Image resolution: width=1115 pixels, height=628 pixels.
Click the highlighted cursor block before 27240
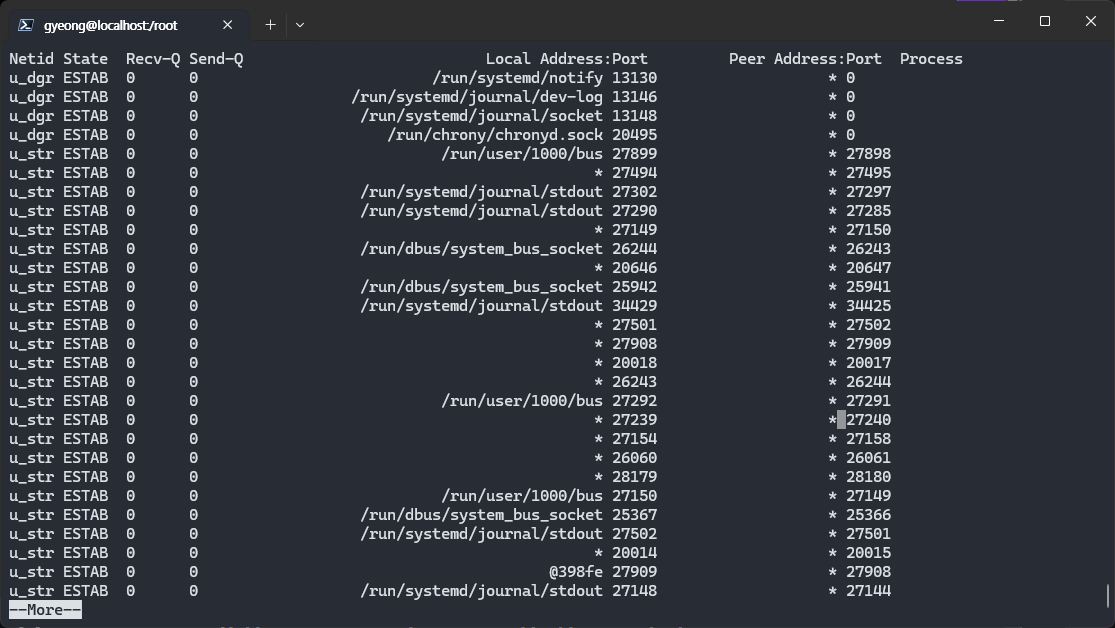click(x=841, y=420)
